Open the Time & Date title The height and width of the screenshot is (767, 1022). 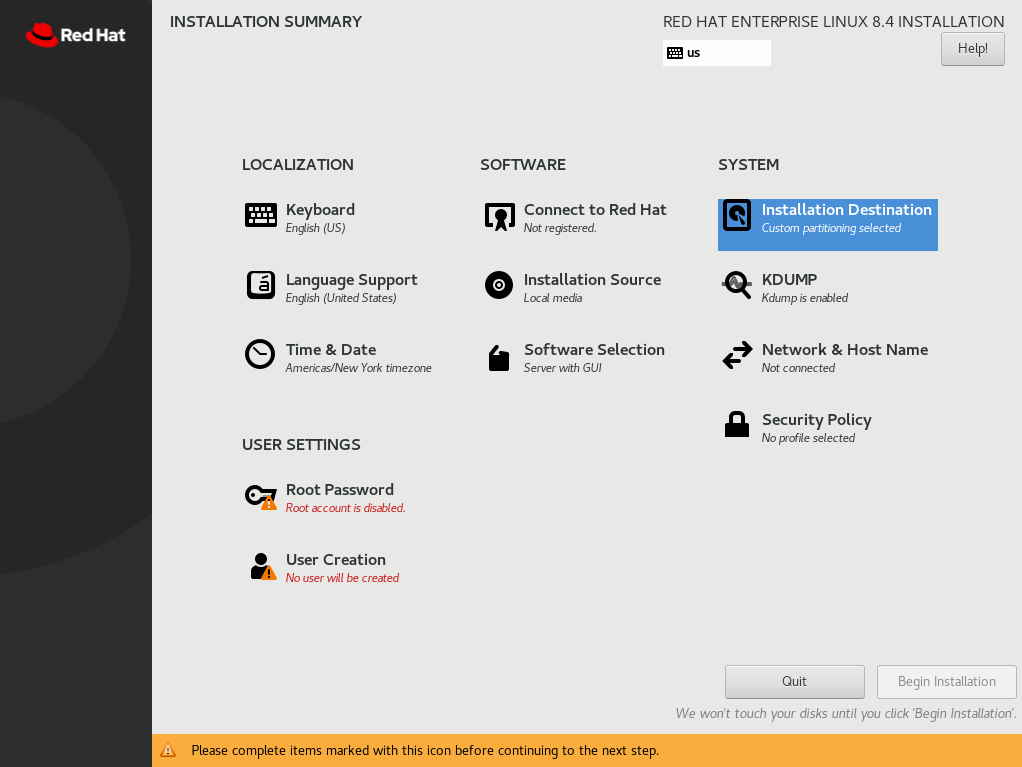pyautogui.click(x=330, y=349)
